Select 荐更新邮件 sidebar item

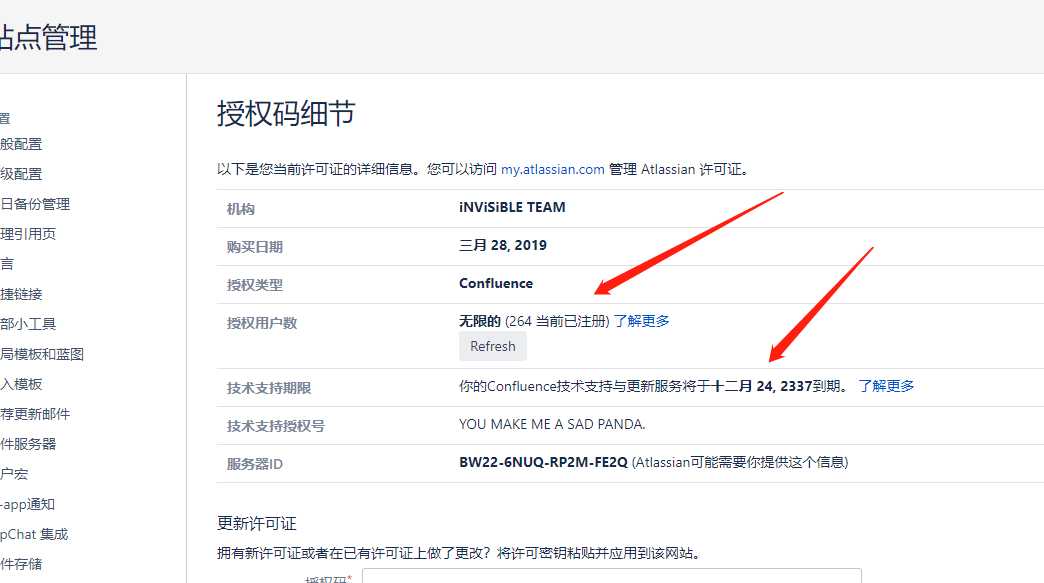[x=35, y=414]
